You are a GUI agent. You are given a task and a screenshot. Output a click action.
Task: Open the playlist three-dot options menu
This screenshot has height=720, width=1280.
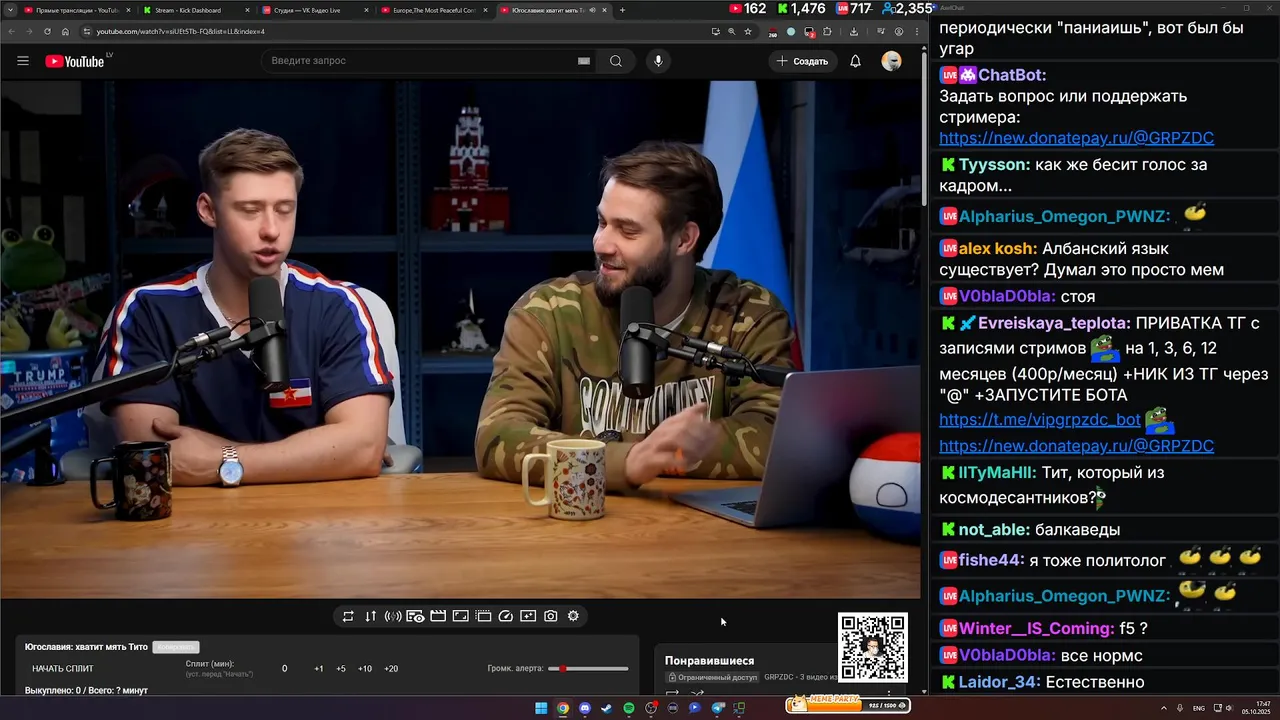889,692
